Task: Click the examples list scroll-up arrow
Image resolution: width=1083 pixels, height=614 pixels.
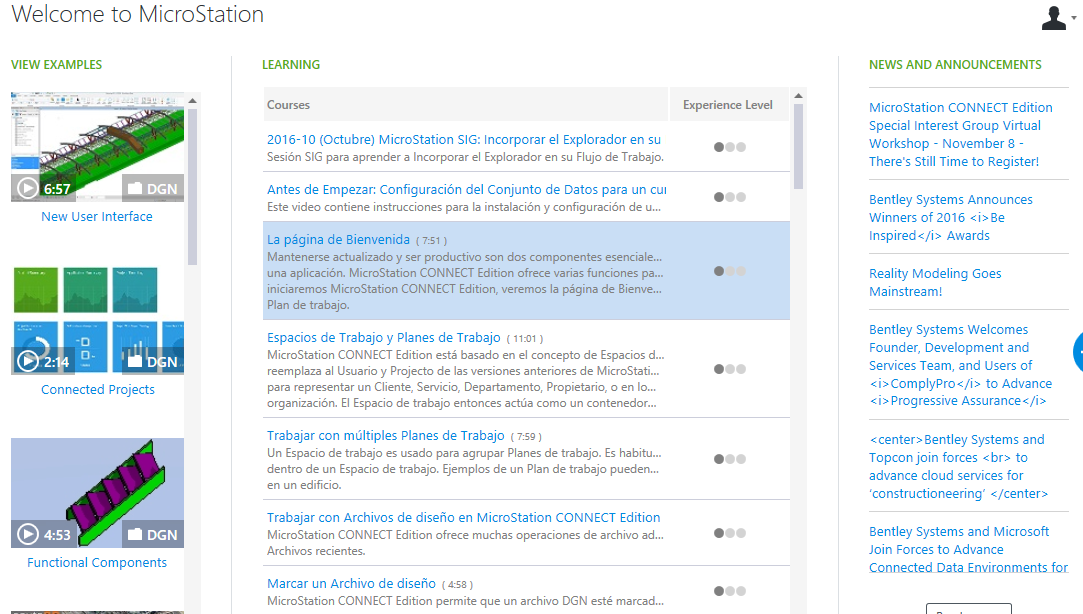Action: click(193, 101)
